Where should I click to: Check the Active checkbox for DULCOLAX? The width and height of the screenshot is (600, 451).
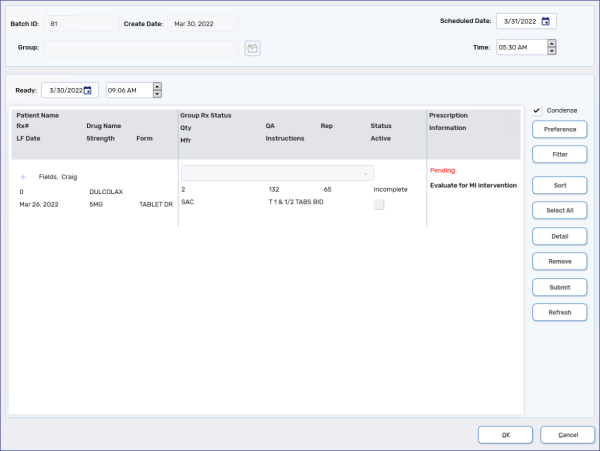pyautogui.click(x=379, y=204)
